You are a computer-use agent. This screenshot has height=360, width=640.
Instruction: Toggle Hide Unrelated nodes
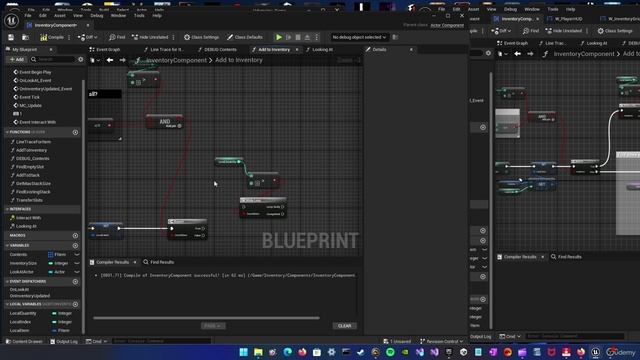(x=150, y=37)
